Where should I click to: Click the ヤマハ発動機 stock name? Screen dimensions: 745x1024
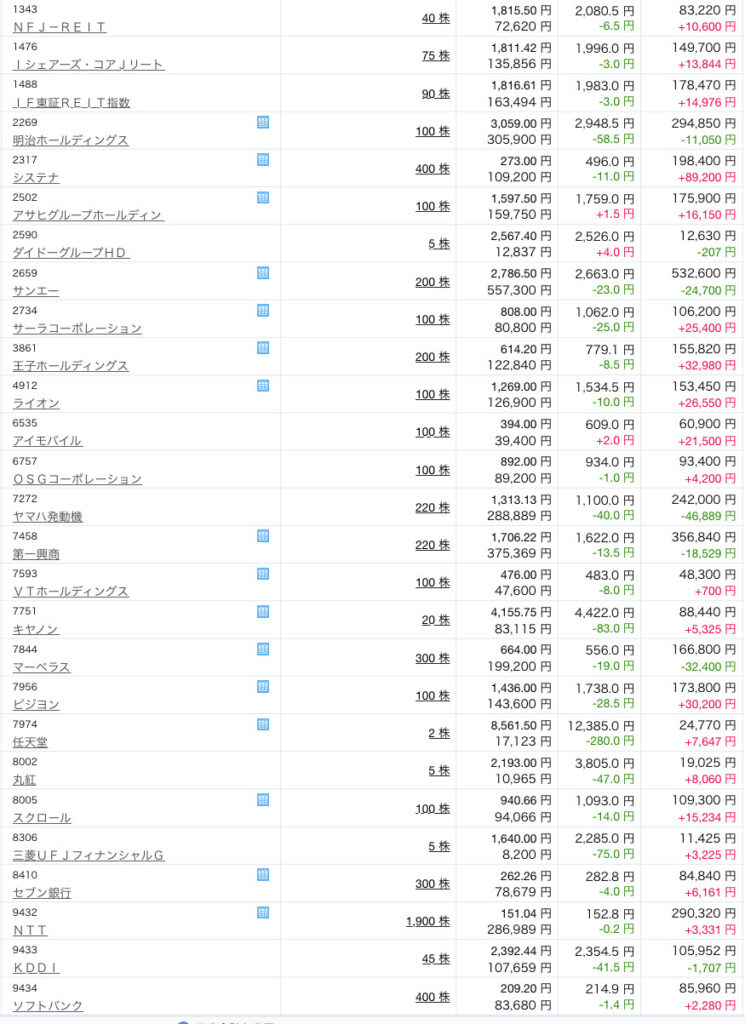(x=47, y=517)
